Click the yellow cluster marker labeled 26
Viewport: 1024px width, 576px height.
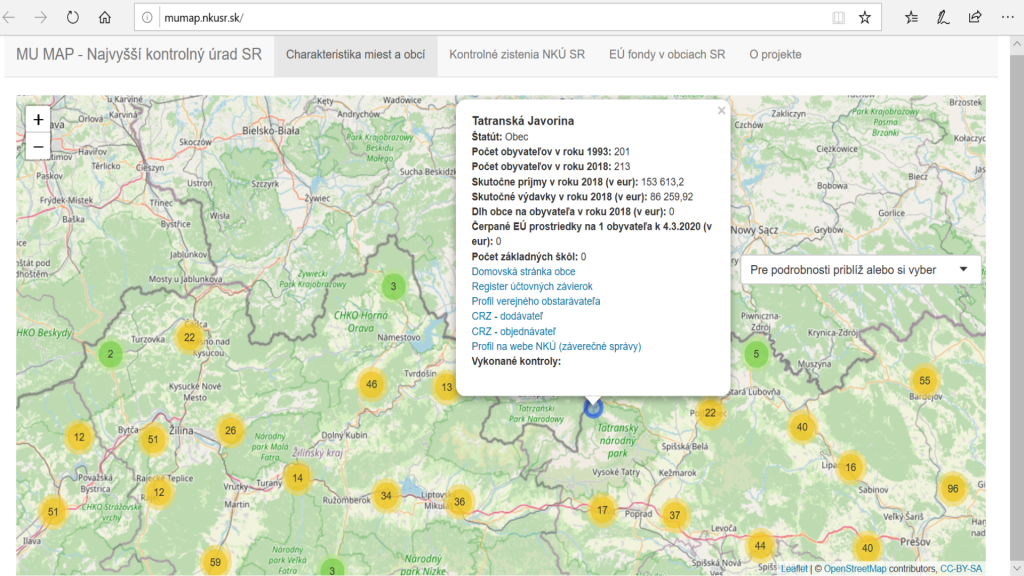231,431
